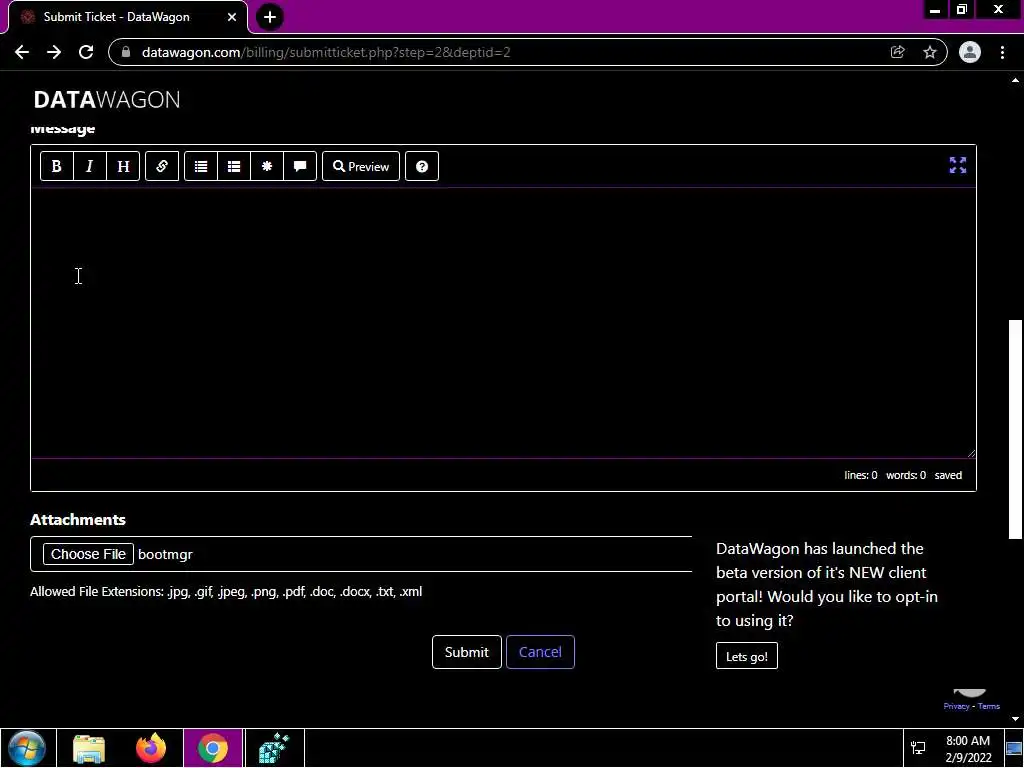This screenshot has width=1024, height=768.
Task: Insert a quote using the speech bubble icon
Action: pos(300,167)
